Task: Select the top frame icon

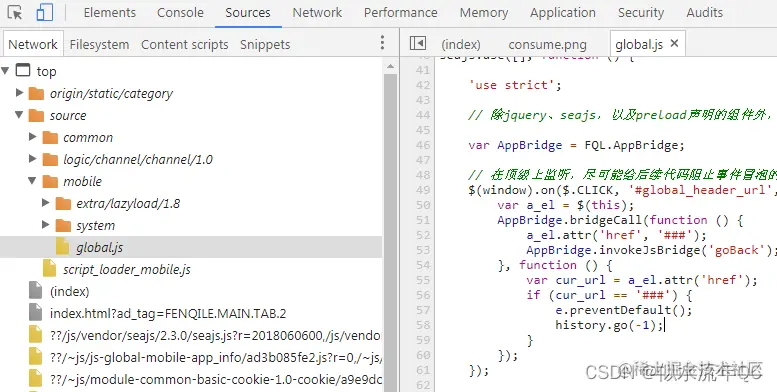Action: point(23,70)
